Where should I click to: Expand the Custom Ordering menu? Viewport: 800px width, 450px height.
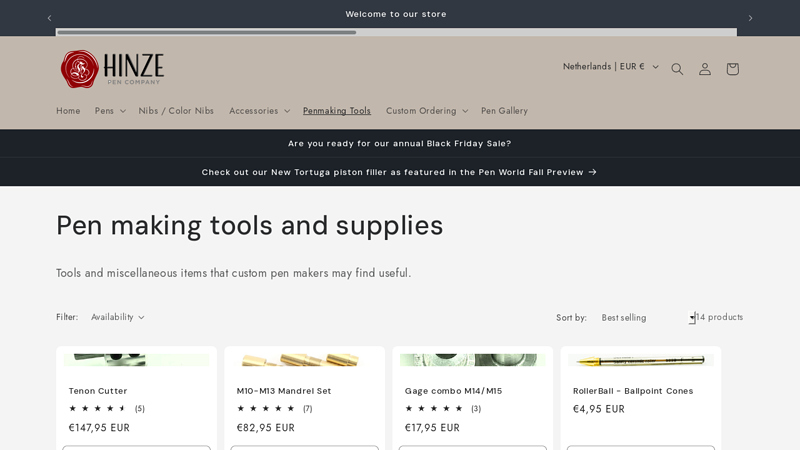pyautogui.click(x=427, y=111)
